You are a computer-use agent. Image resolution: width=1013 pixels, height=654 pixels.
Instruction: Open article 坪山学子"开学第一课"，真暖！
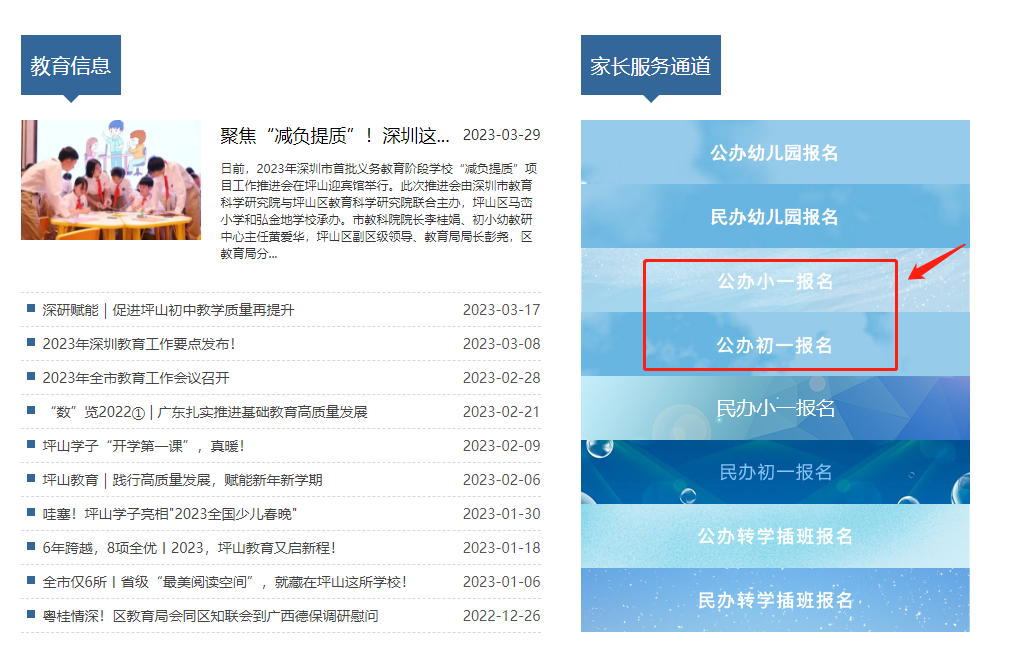[x=143, y=446]
